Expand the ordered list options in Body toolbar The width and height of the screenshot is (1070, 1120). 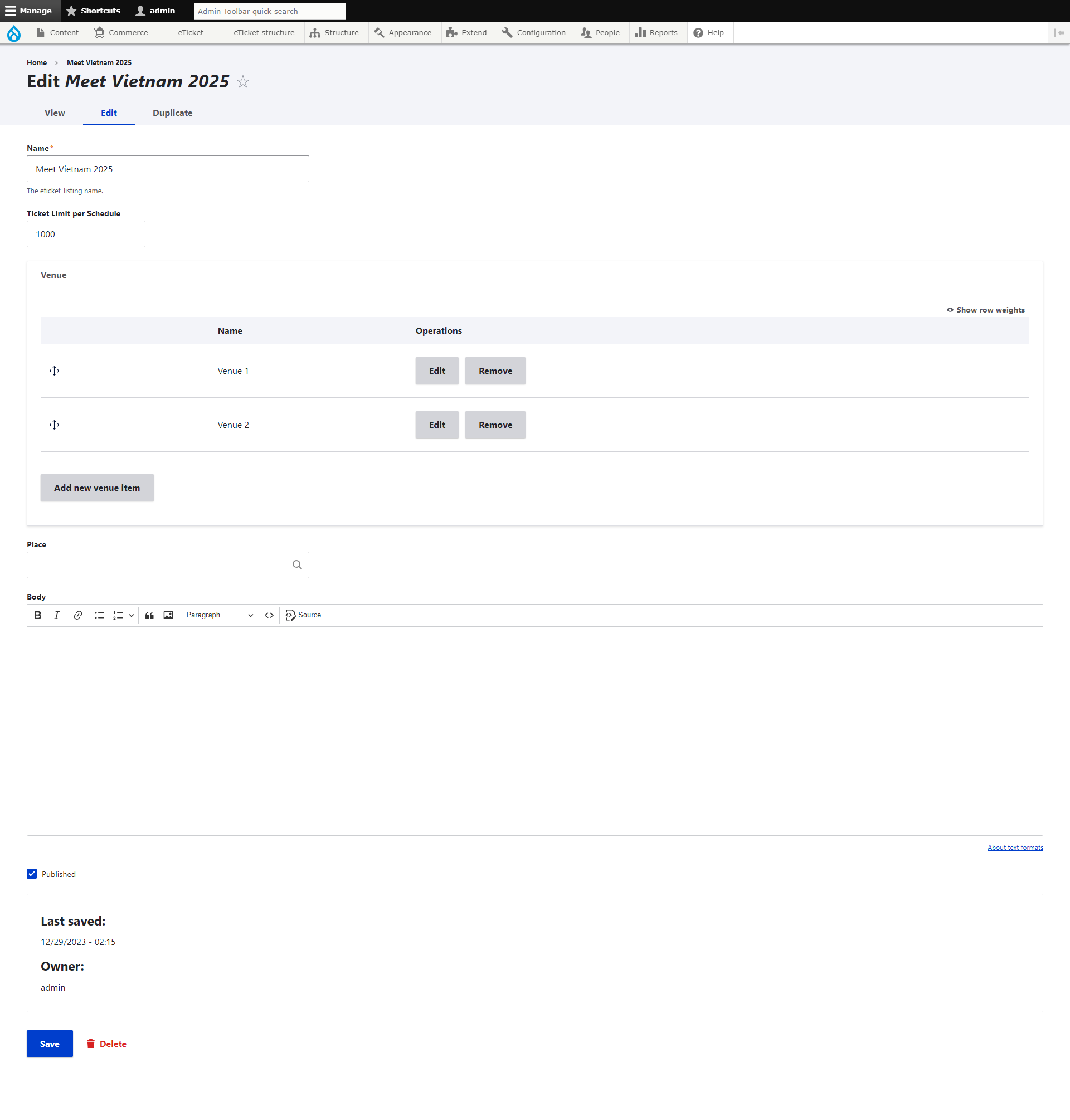click(x=130, y=615)
